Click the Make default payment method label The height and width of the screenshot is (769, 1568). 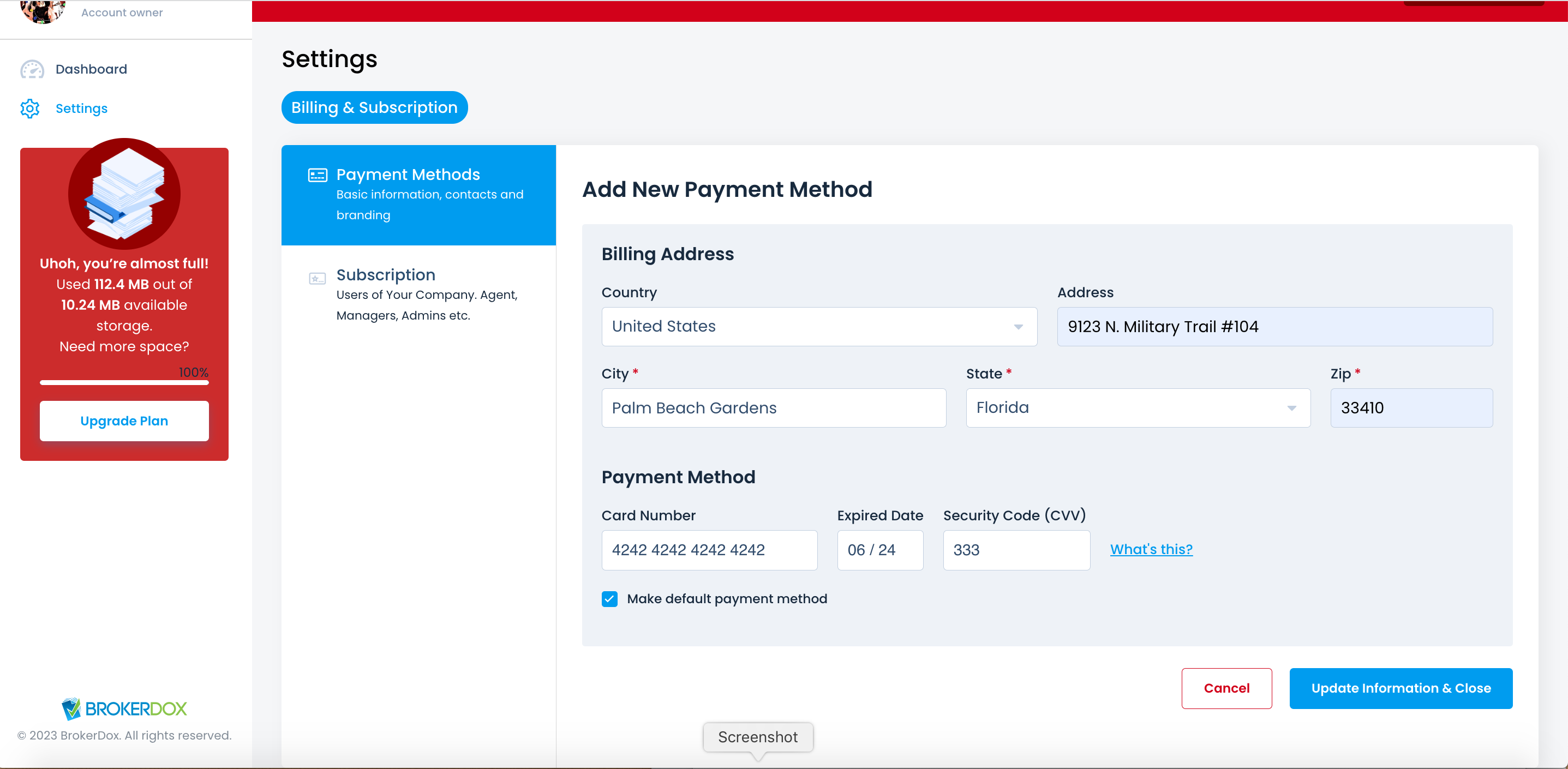point(727,599)
